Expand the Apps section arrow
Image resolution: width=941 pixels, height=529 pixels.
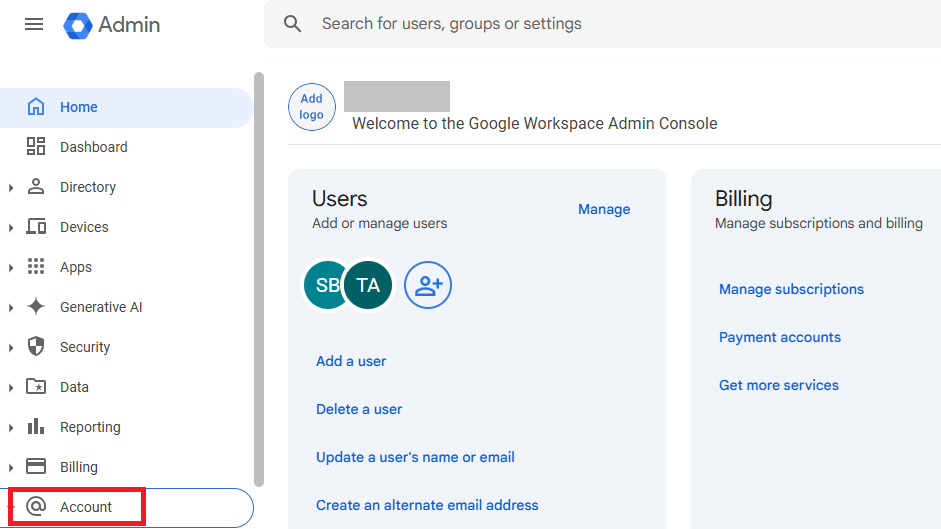[x=11, y=268]
